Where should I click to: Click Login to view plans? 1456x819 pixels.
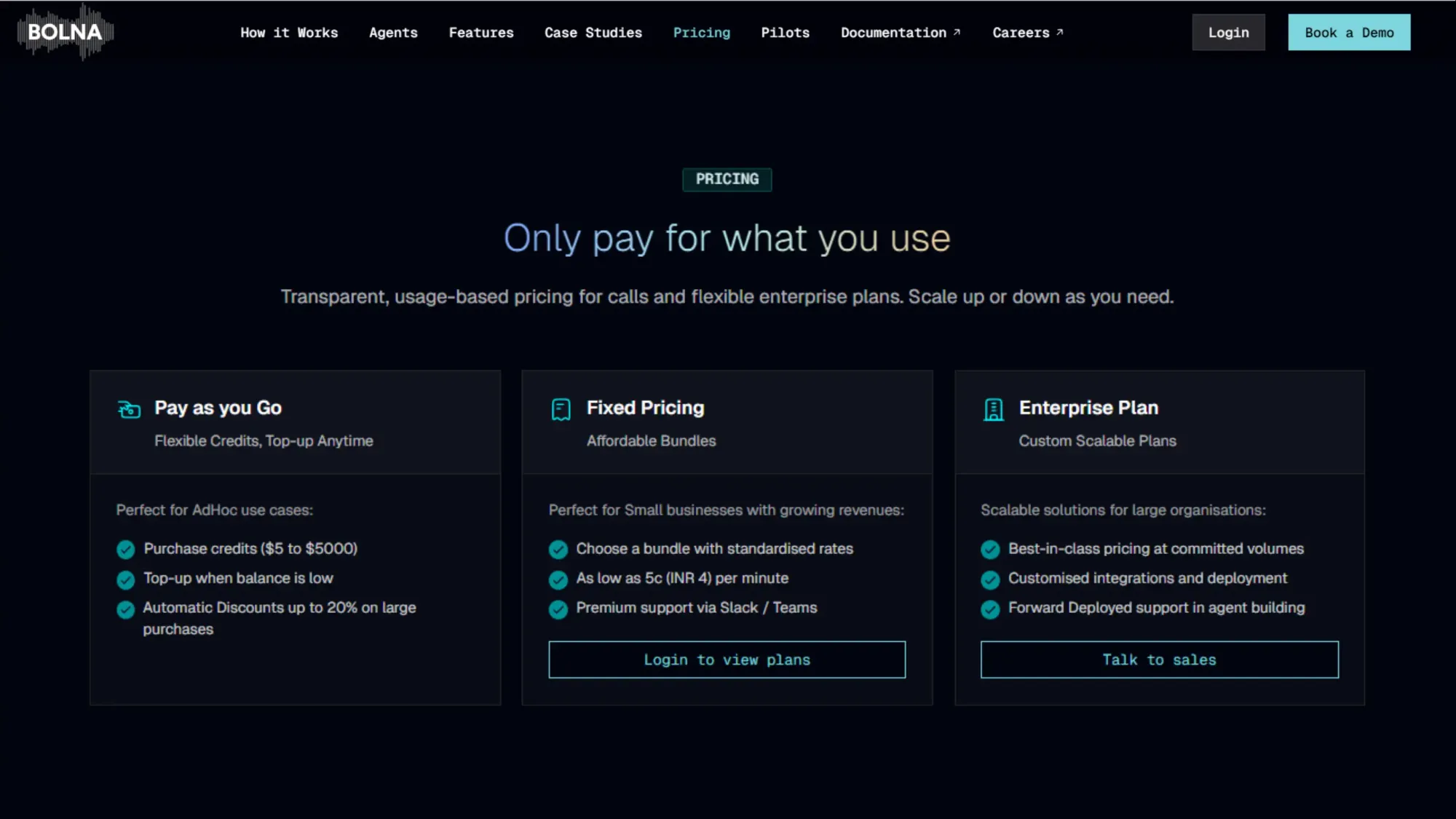click(726, 660)
